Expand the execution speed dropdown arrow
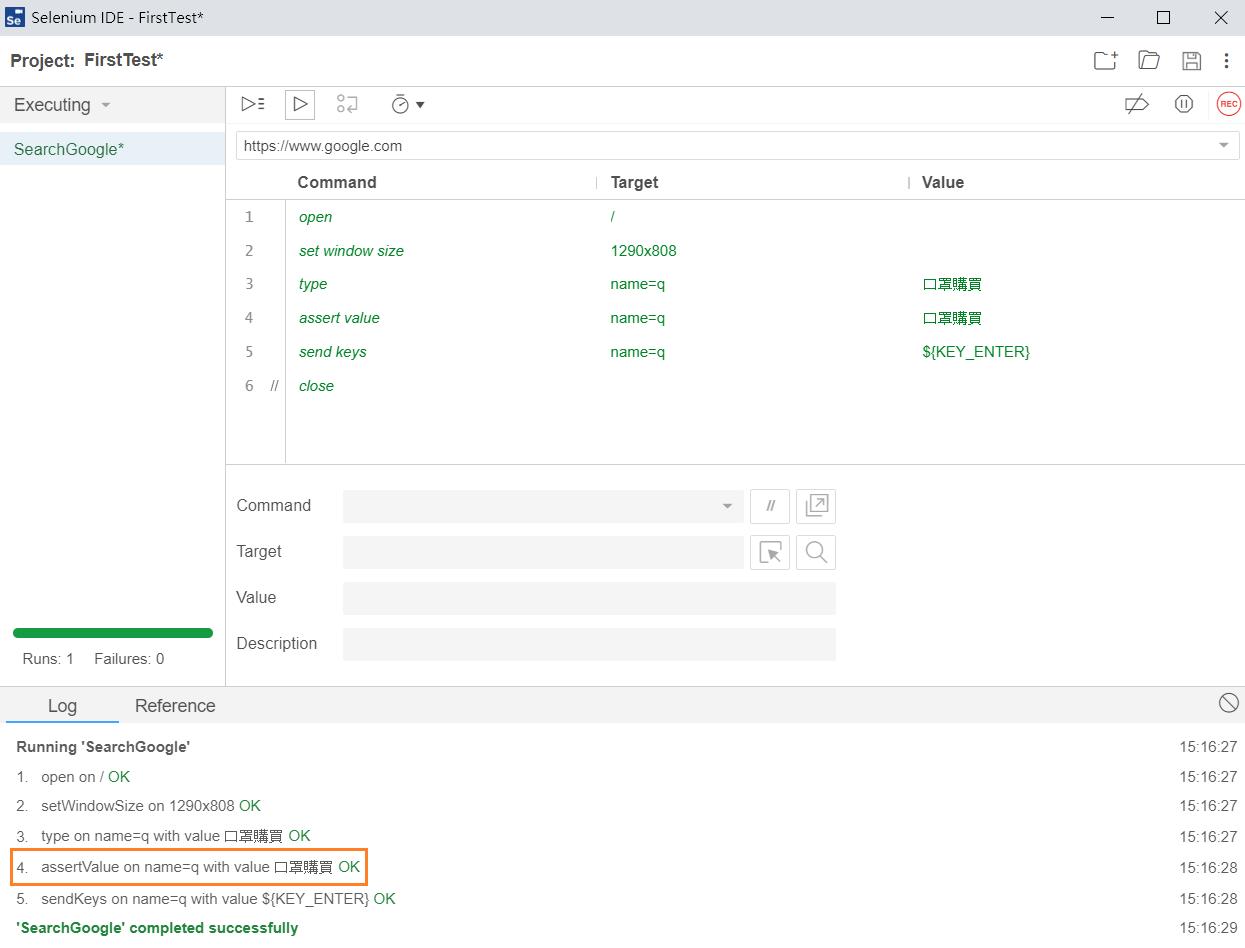 point(420,105)
